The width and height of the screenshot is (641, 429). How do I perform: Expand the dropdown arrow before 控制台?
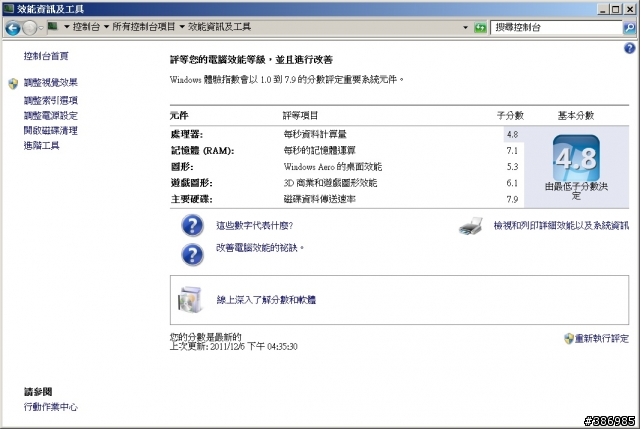click(x=66, y=27)
